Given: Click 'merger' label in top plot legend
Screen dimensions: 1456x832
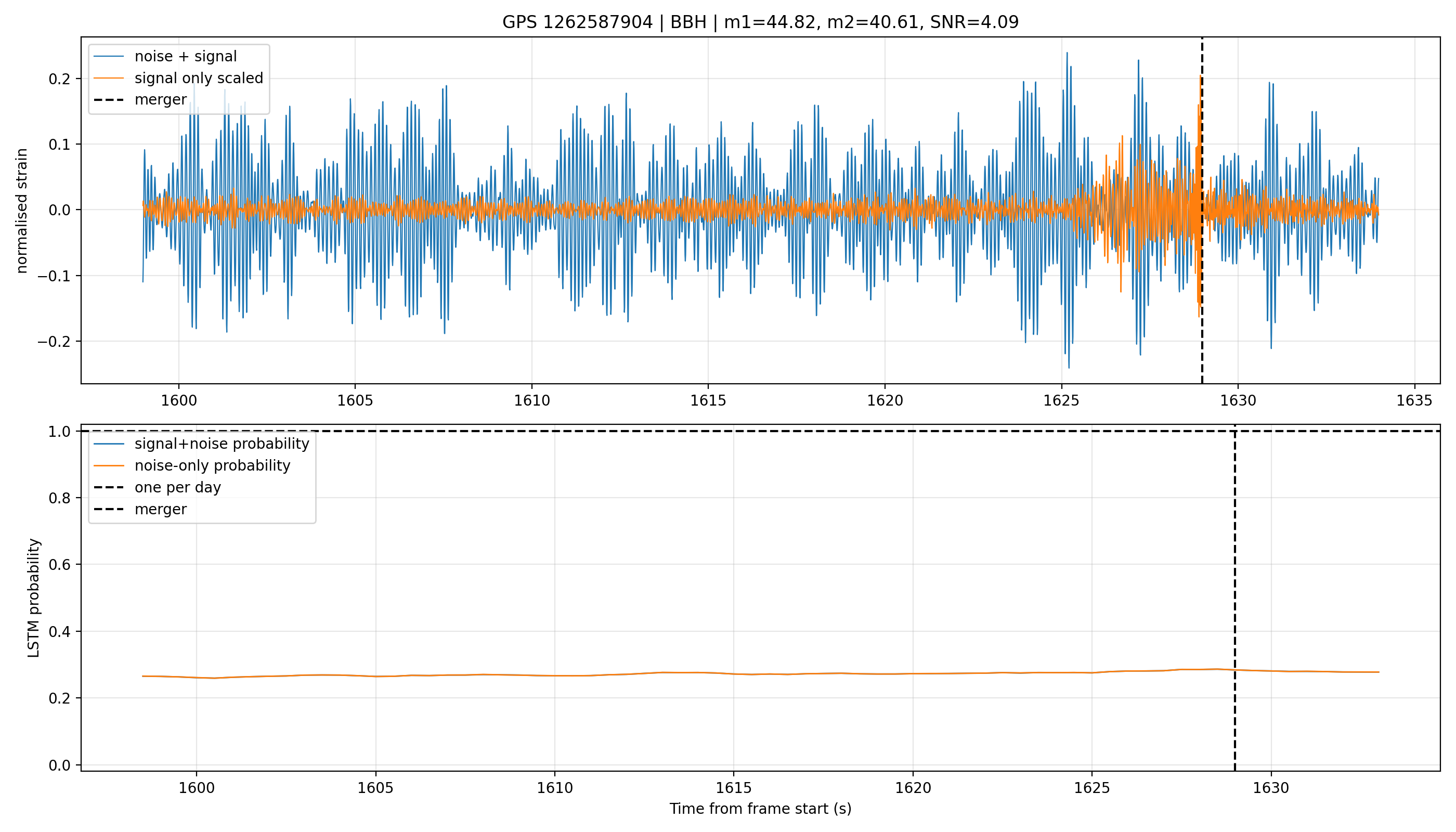Looking at the screenshot, I should [161, 100].
